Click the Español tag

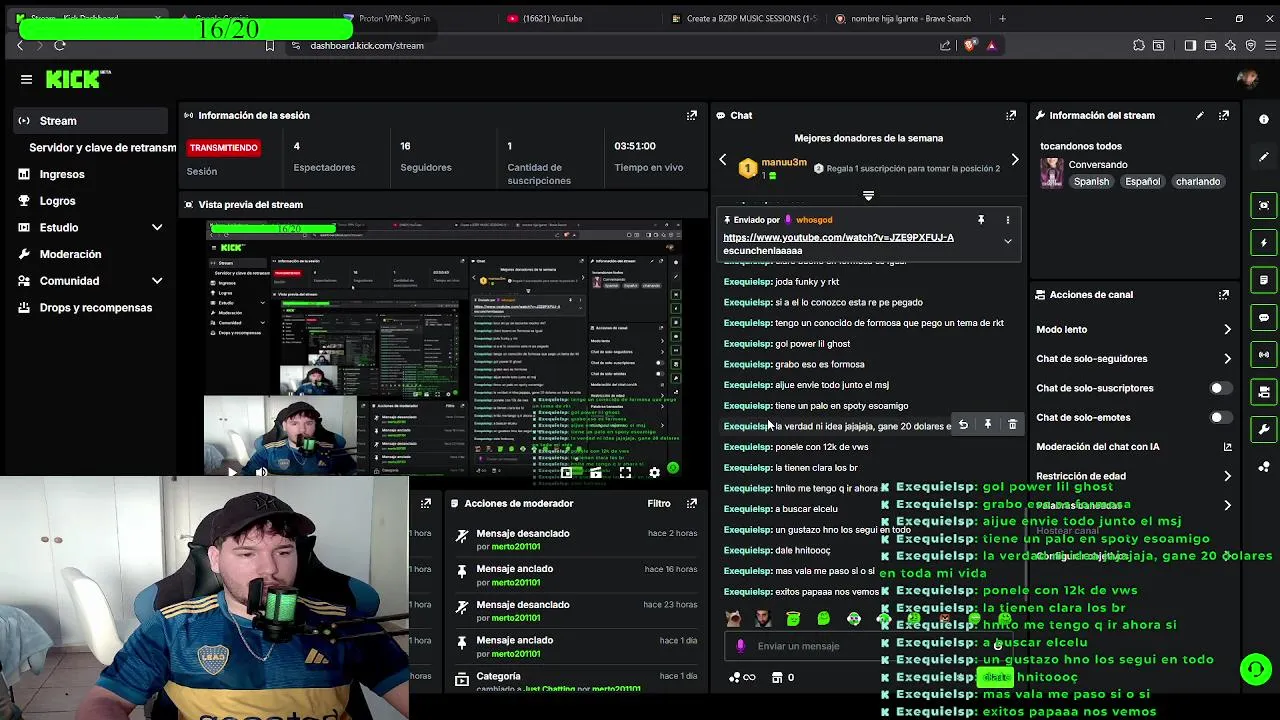click(x=1142, y=182)
